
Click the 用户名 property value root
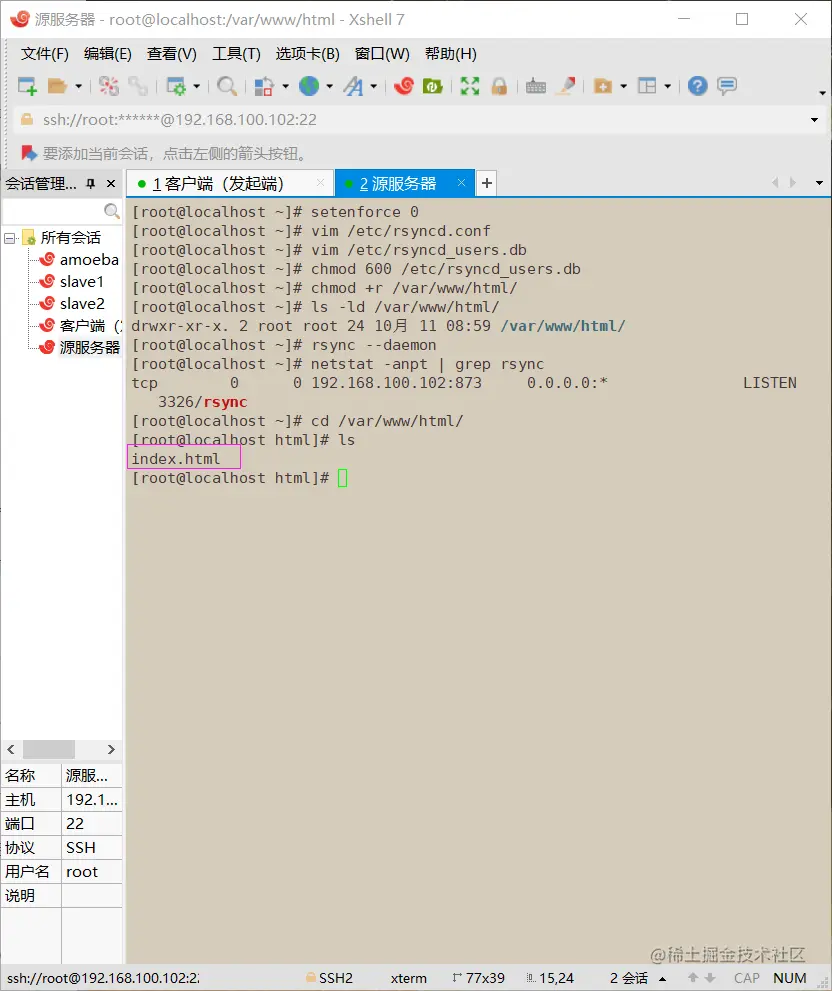pos(92,872)
